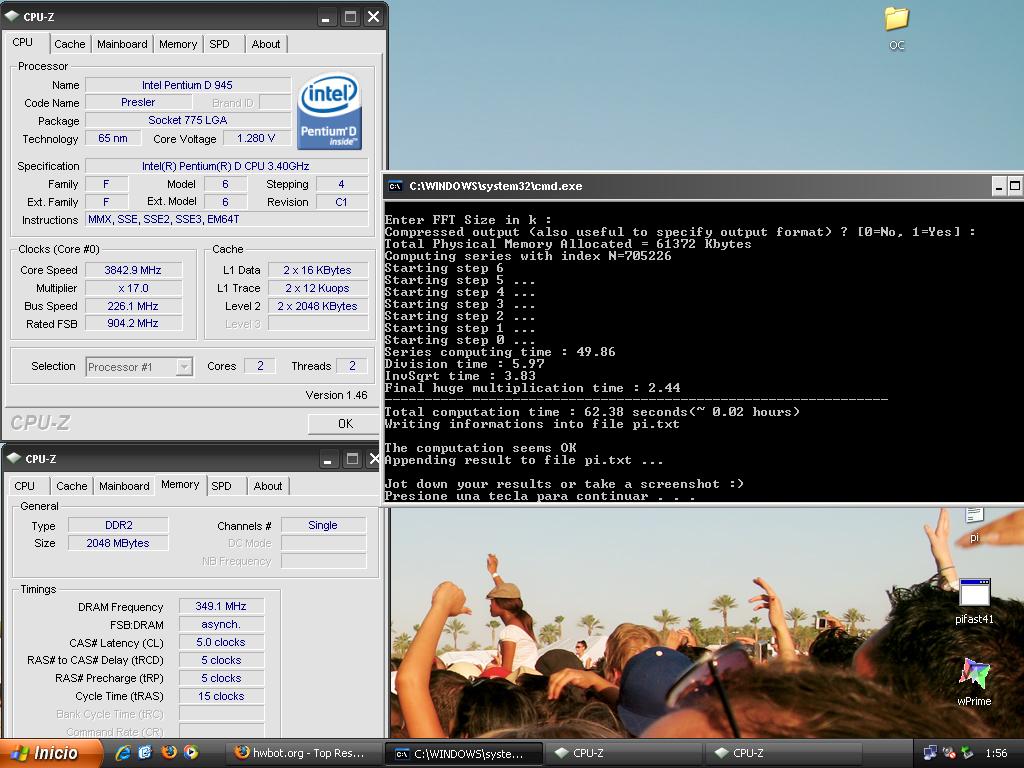Open Memory tab in top CPU-Z window
Image resolution: width=1024 pixels, height=768 pixels.
coord(178,44)
